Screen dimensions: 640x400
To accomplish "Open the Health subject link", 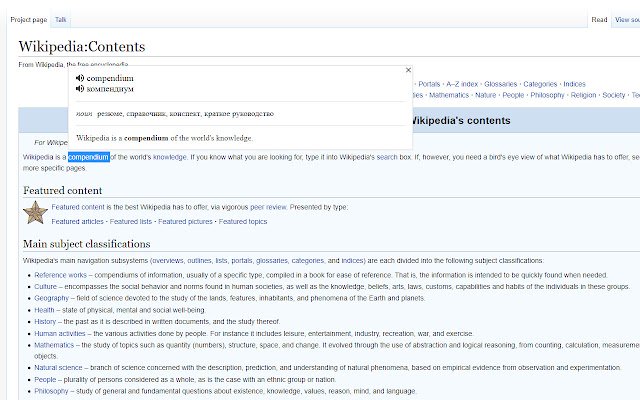I will 44,310.
